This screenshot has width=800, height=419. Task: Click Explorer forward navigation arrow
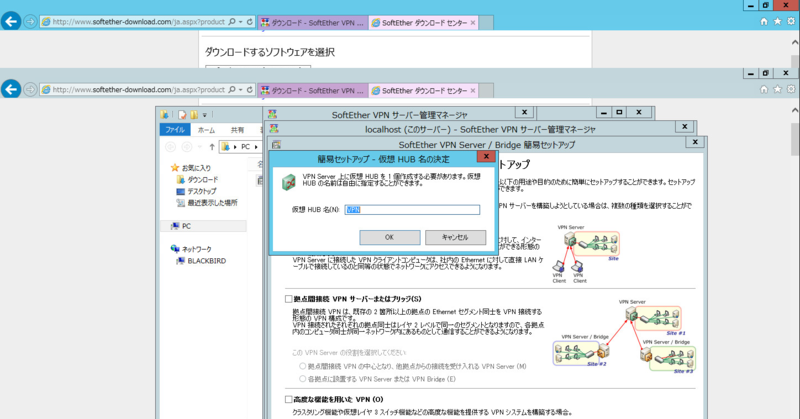(187, 147)
